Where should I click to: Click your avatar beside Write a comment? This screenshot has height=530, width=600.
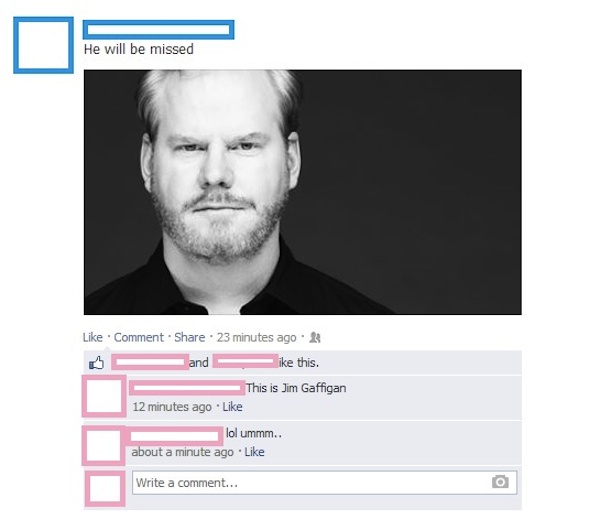pos(105,489)
